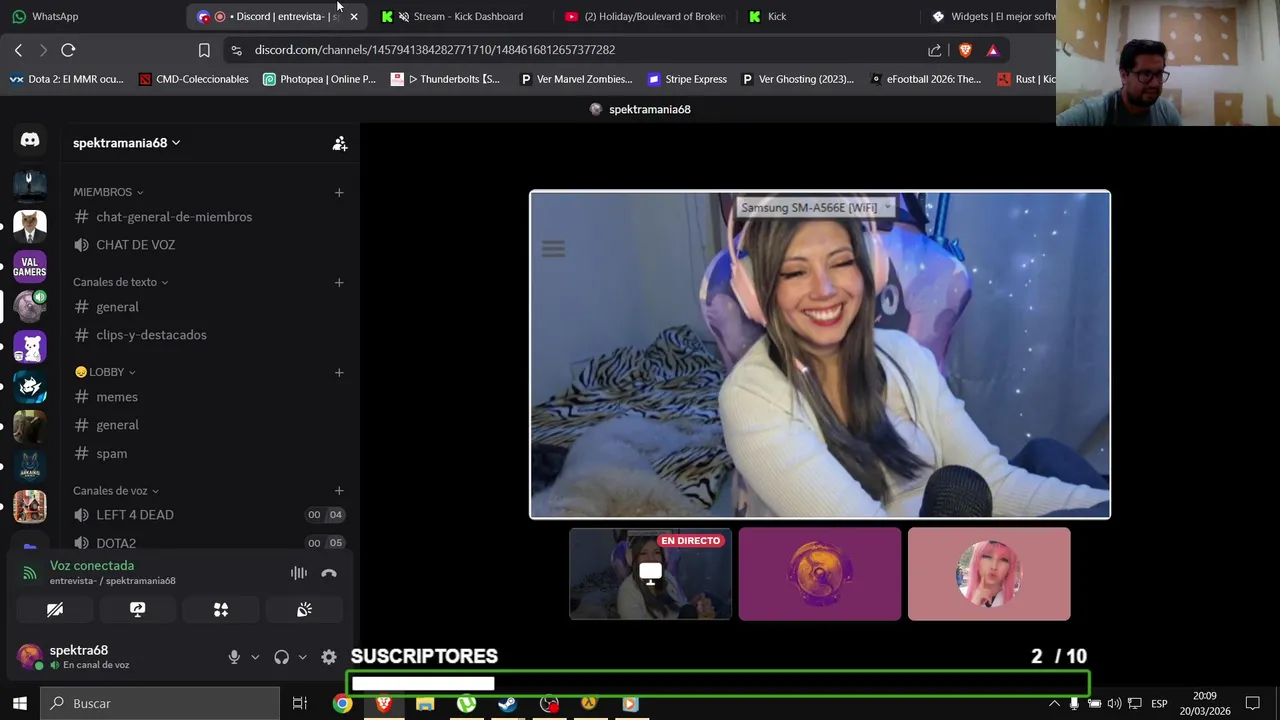Viewport: 1280px width, 720px height.
Task: Open Stripe Express bookmark
Action: 687,79
